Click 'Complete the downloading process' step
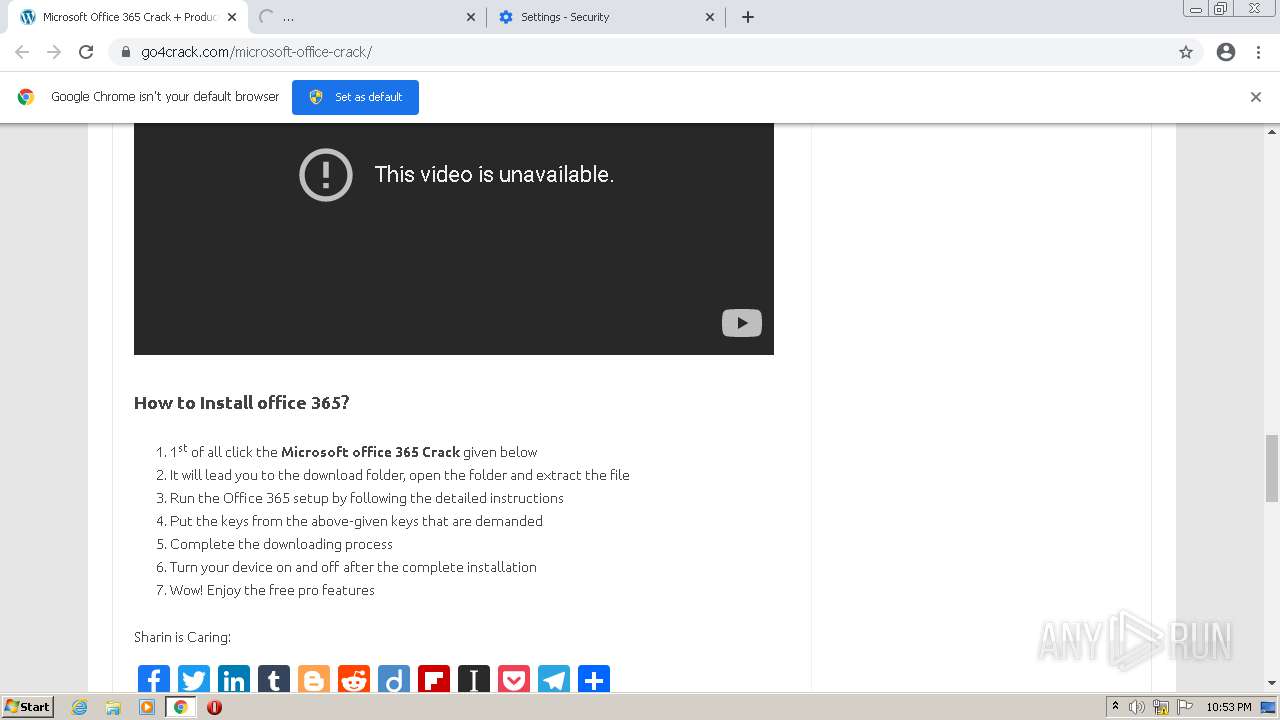The width and height of the screenshot is (1280, 720). pyautogui.click(x=281, y=544)
